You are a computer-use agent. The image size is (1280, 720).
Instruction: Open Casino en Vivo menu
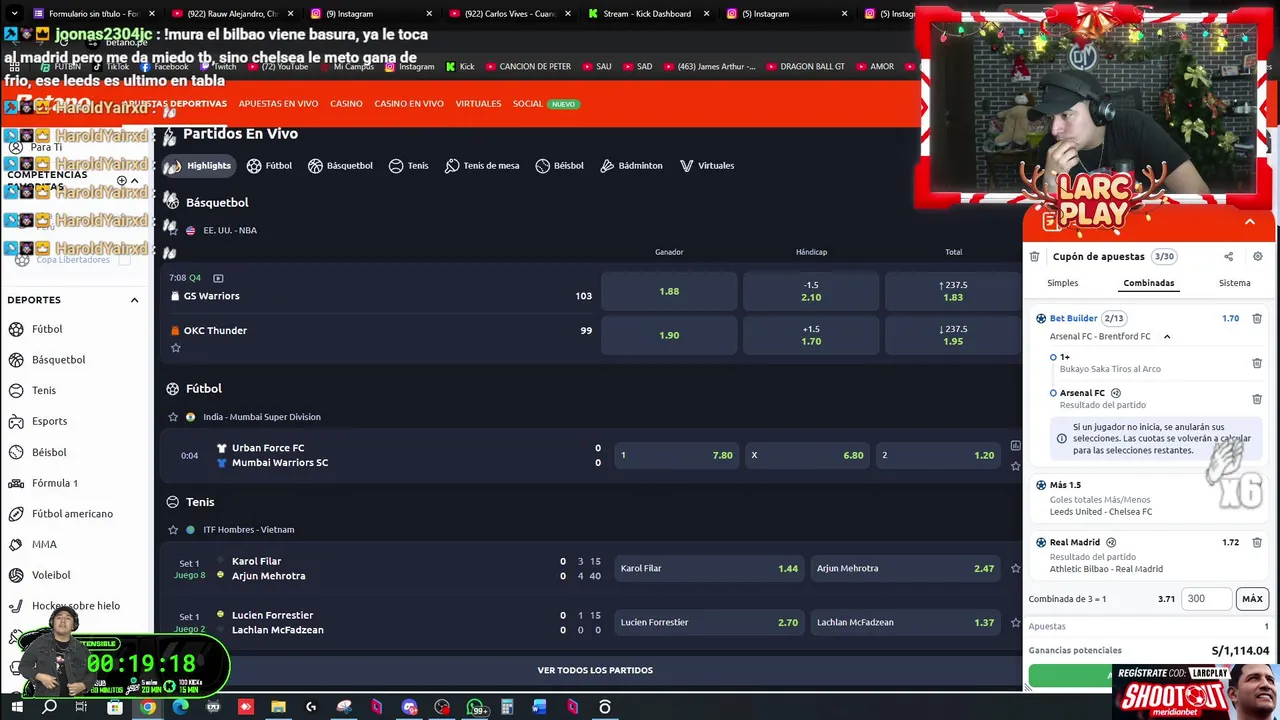(x=409, y=104)
